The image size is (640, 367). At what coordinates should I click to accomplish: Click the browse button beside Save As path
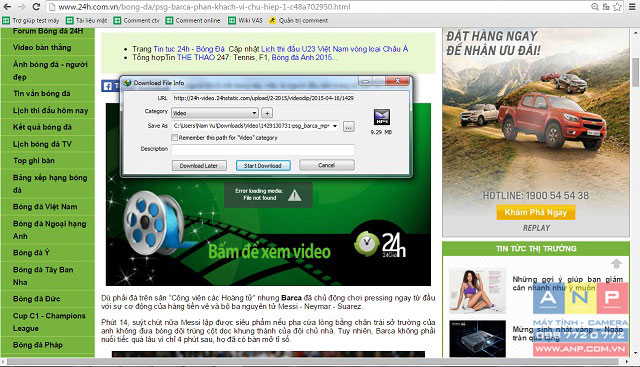tap(348, 127)
